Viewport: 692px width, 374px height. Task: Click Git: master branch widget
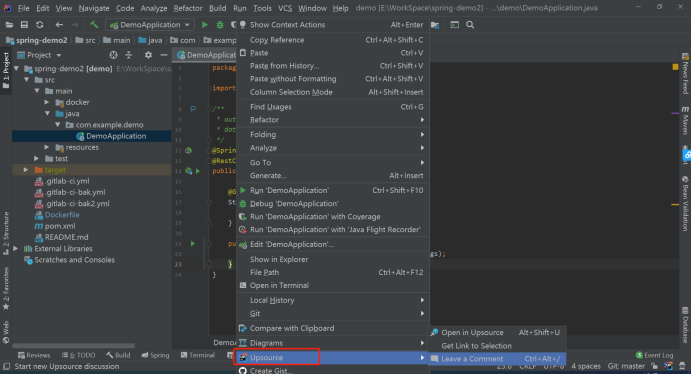click(626, 366)
